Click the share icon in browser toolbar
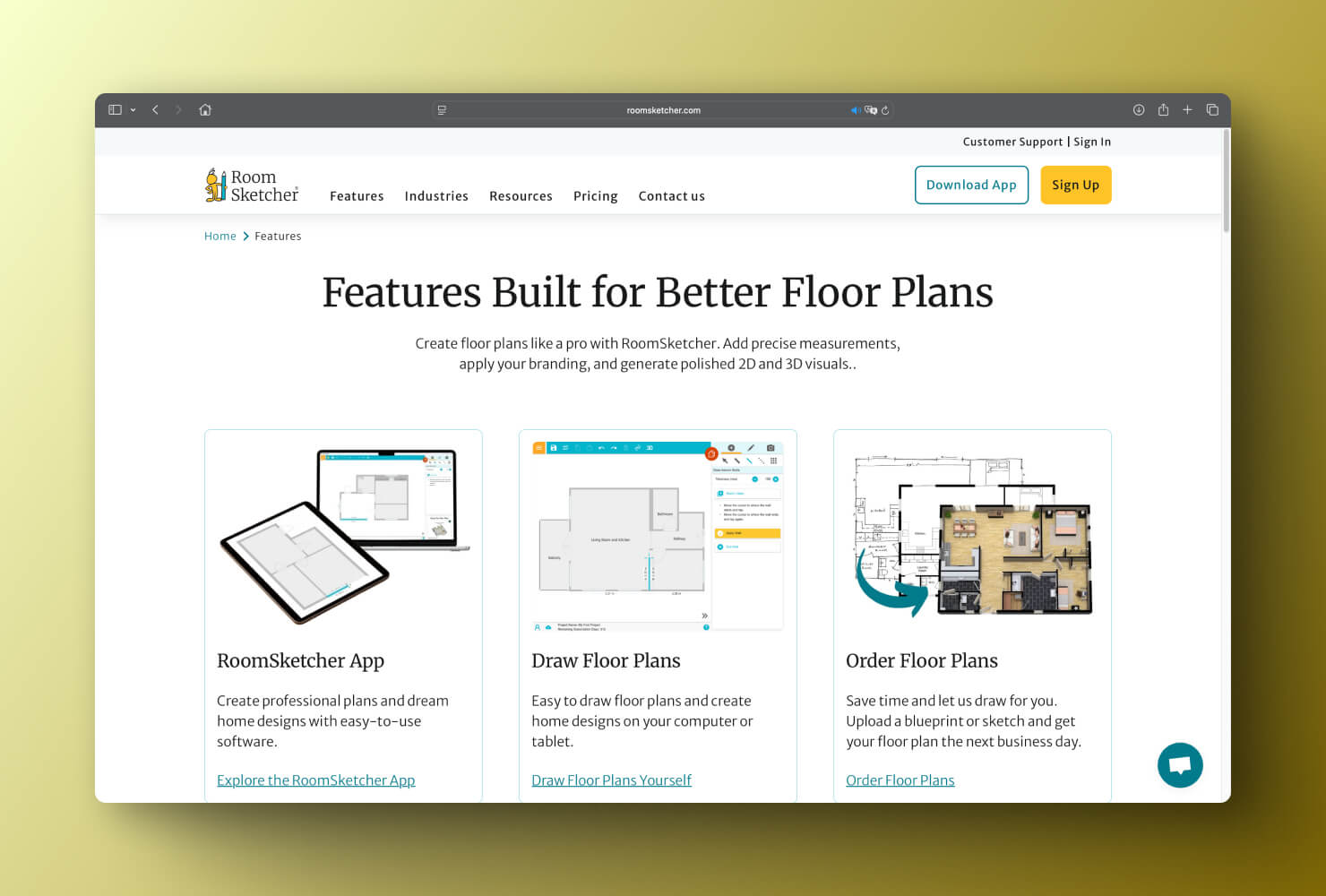Screen dimensions: 1326x896 click(1163, 110)
